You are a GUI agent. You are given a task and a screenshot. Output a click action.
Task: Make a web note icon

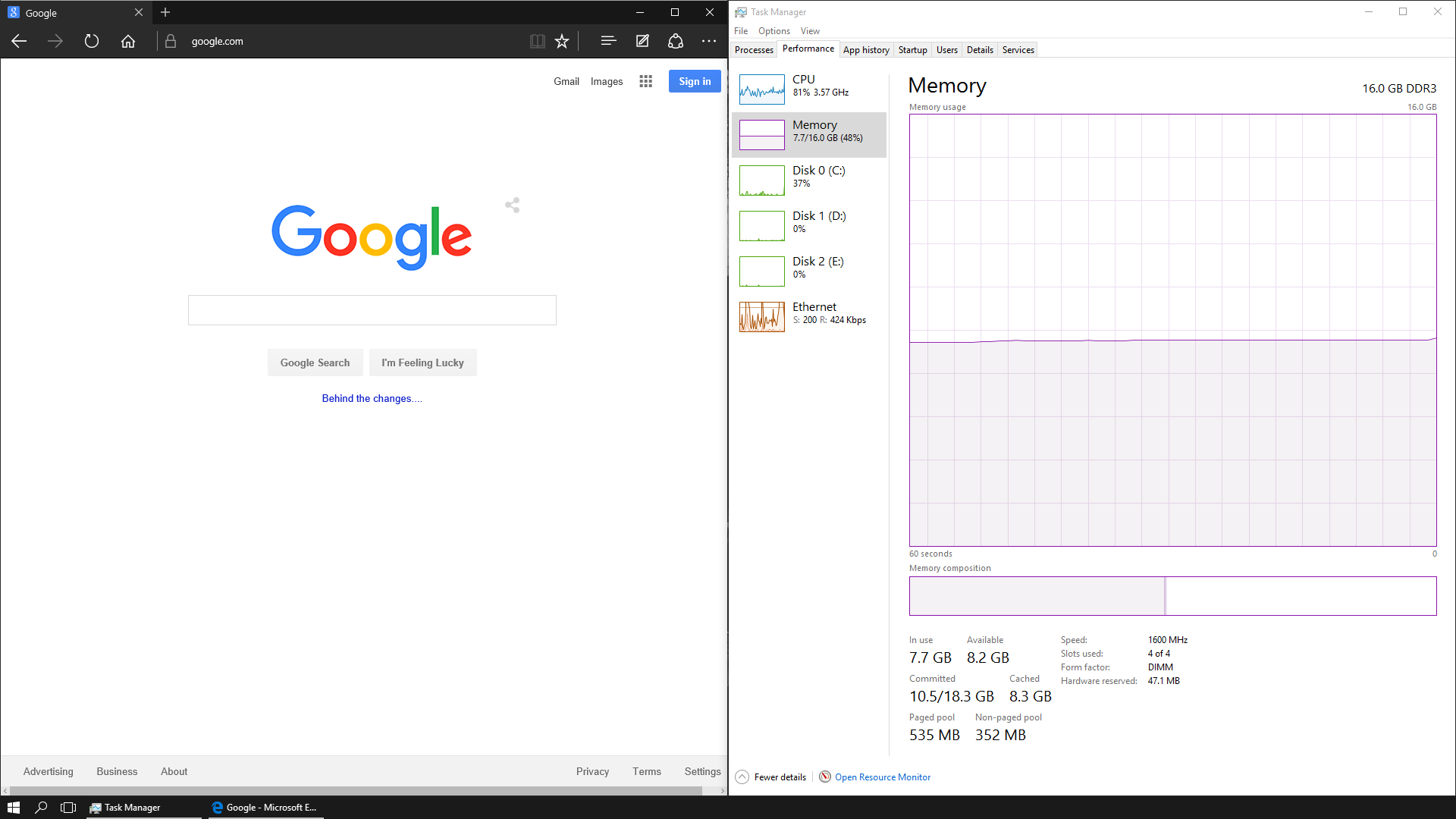coord(642,41)
